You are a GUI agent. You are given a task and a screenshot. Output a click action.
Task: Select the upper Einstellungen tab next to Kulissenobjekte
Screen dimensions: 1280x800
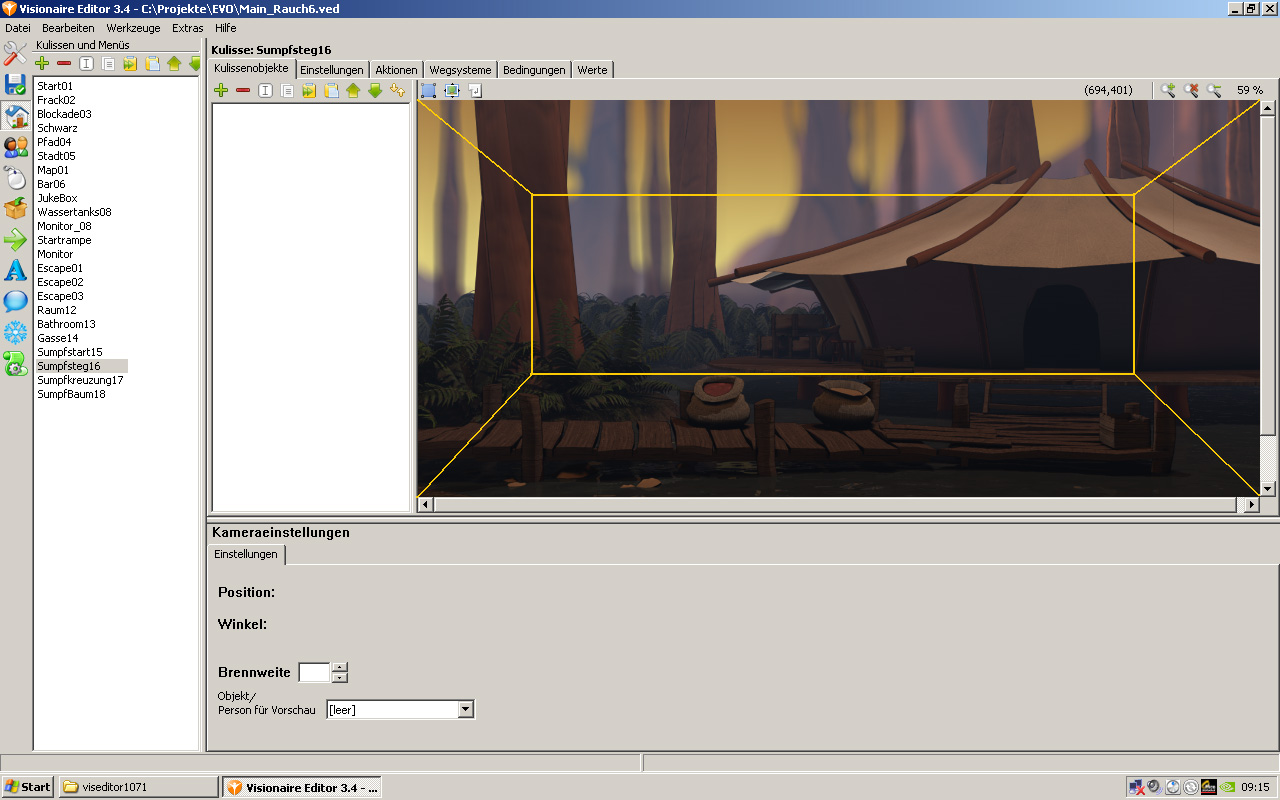click(x=332, y=70)
